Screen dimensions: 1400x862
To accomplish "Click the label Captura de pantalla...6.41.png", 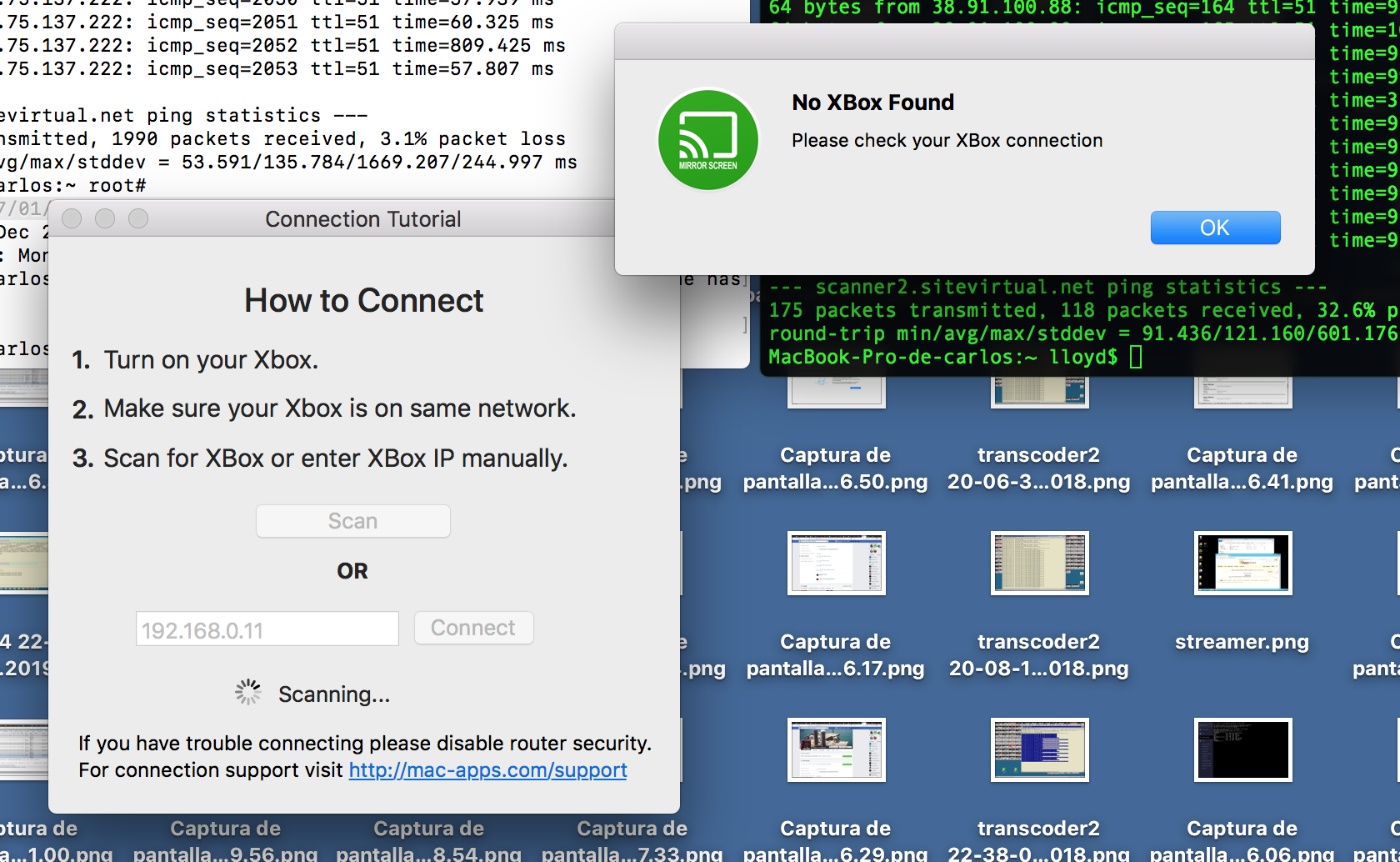I will [x=1242, y=468].
